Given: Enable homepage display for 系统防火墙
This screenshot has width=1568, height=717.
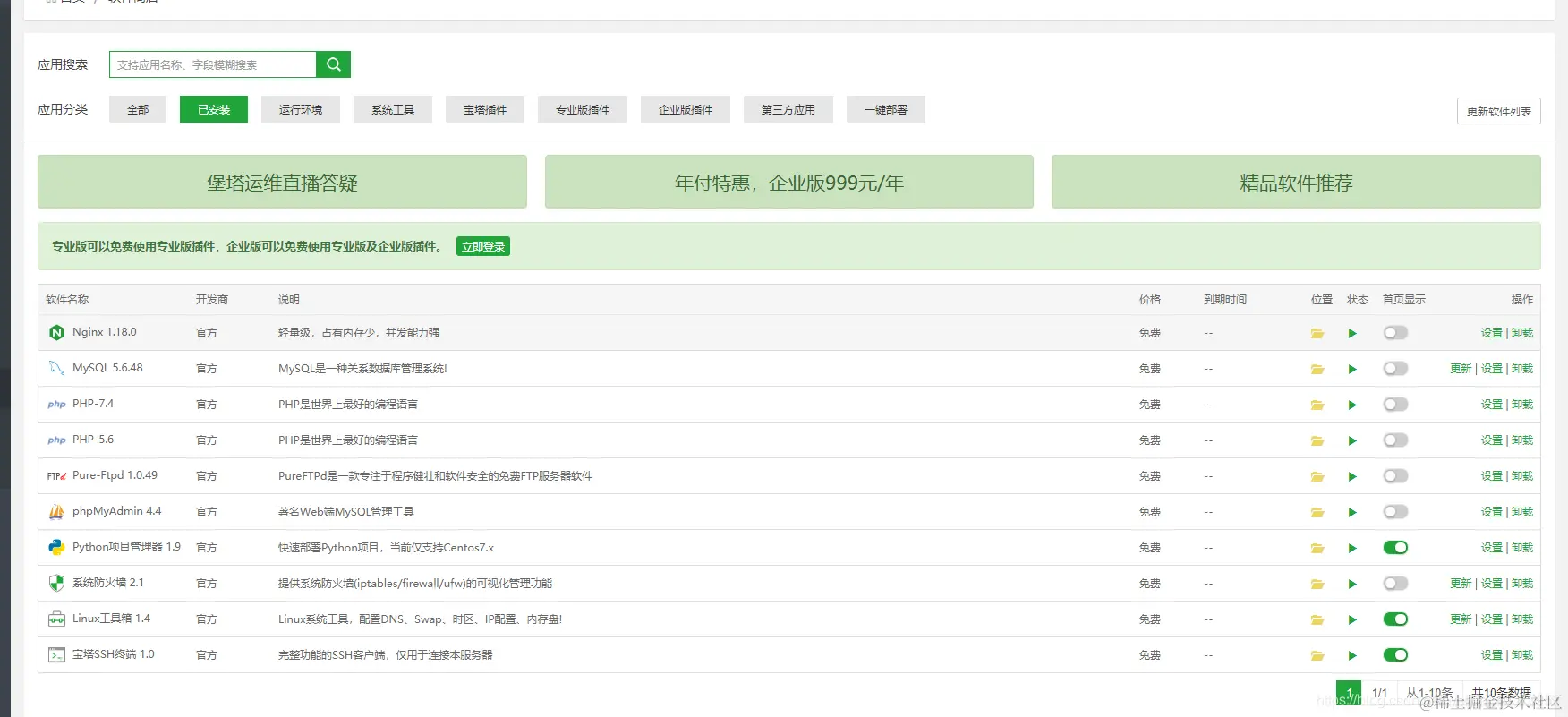Looking at the screenshot, I should click(x=1395, y=584).
